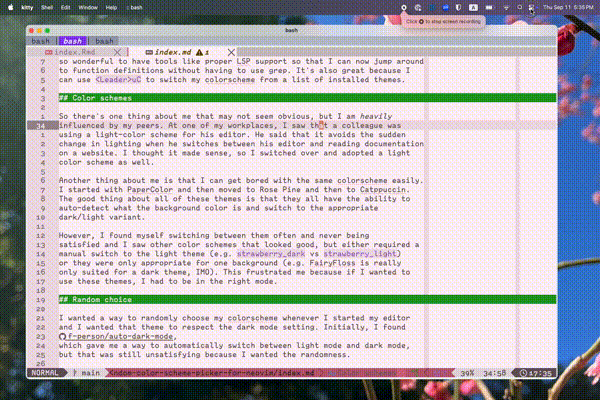Click the markdown file icon on index.md tab
Image resolution: width=600 pixels, height=400 pixels.
tap(149, 52)
